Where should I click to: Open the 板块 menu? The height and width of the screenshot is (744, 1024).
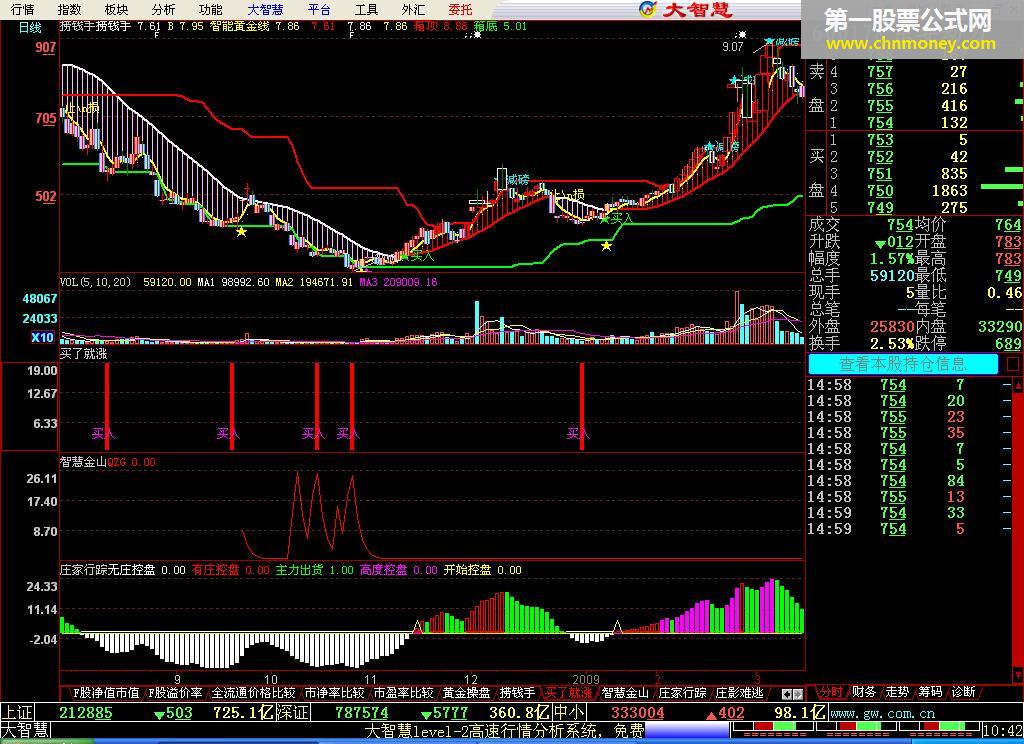tap(116, 9)
